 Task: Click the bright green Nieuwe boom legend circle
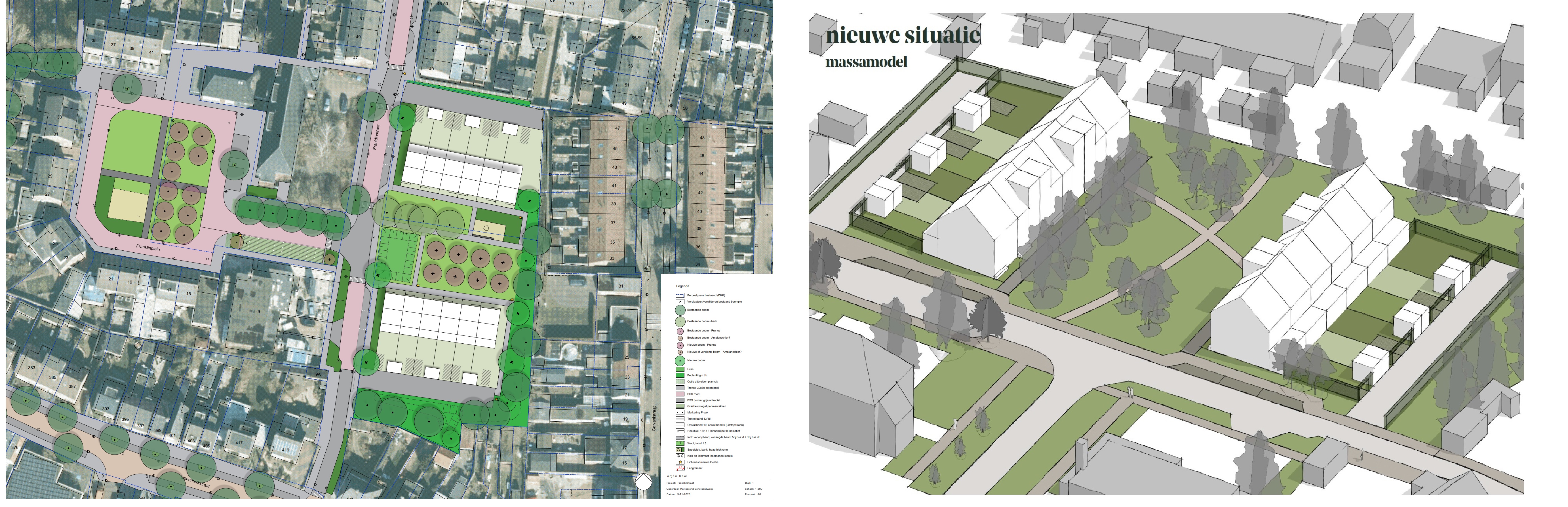pos(680,361)
